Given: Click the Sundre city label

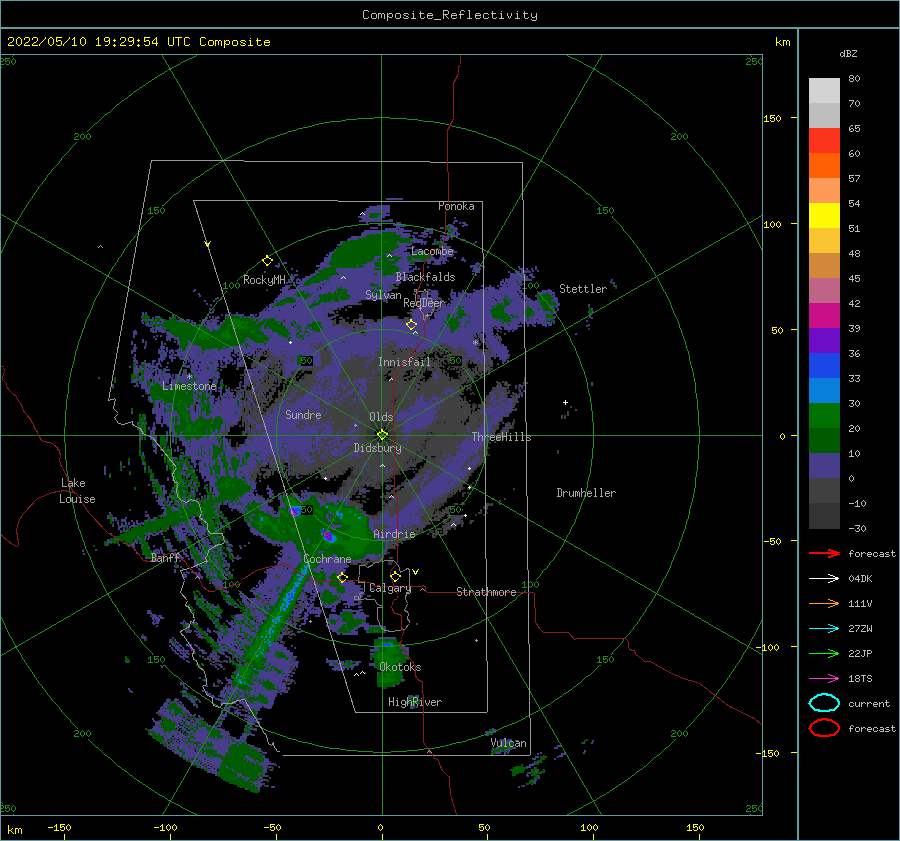Looking at the screenshot, I should [x=303, y=414].
